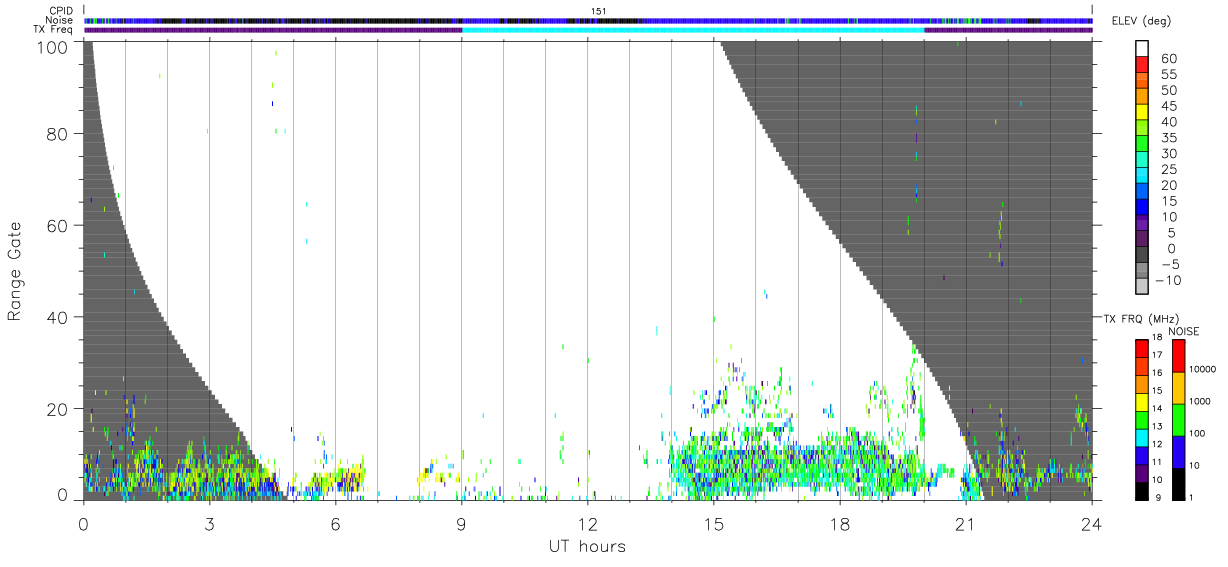This screenshot has height=567, width=1228.
Task: Click the cyan section of the TX Freq strip
Action: tap(693, 30)
